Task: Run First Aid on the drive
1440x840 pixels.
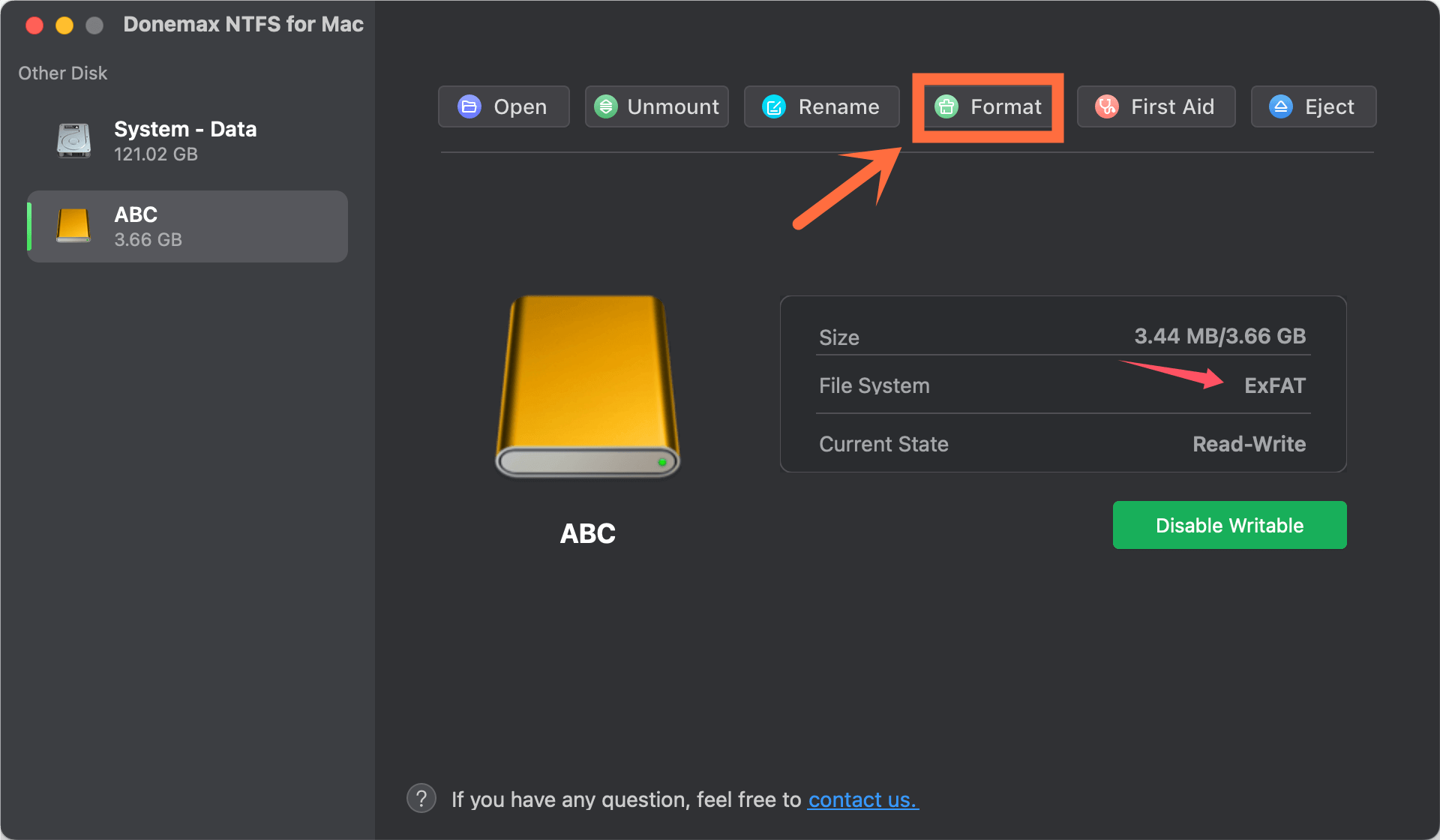Action: click(x=1156, y=106)
